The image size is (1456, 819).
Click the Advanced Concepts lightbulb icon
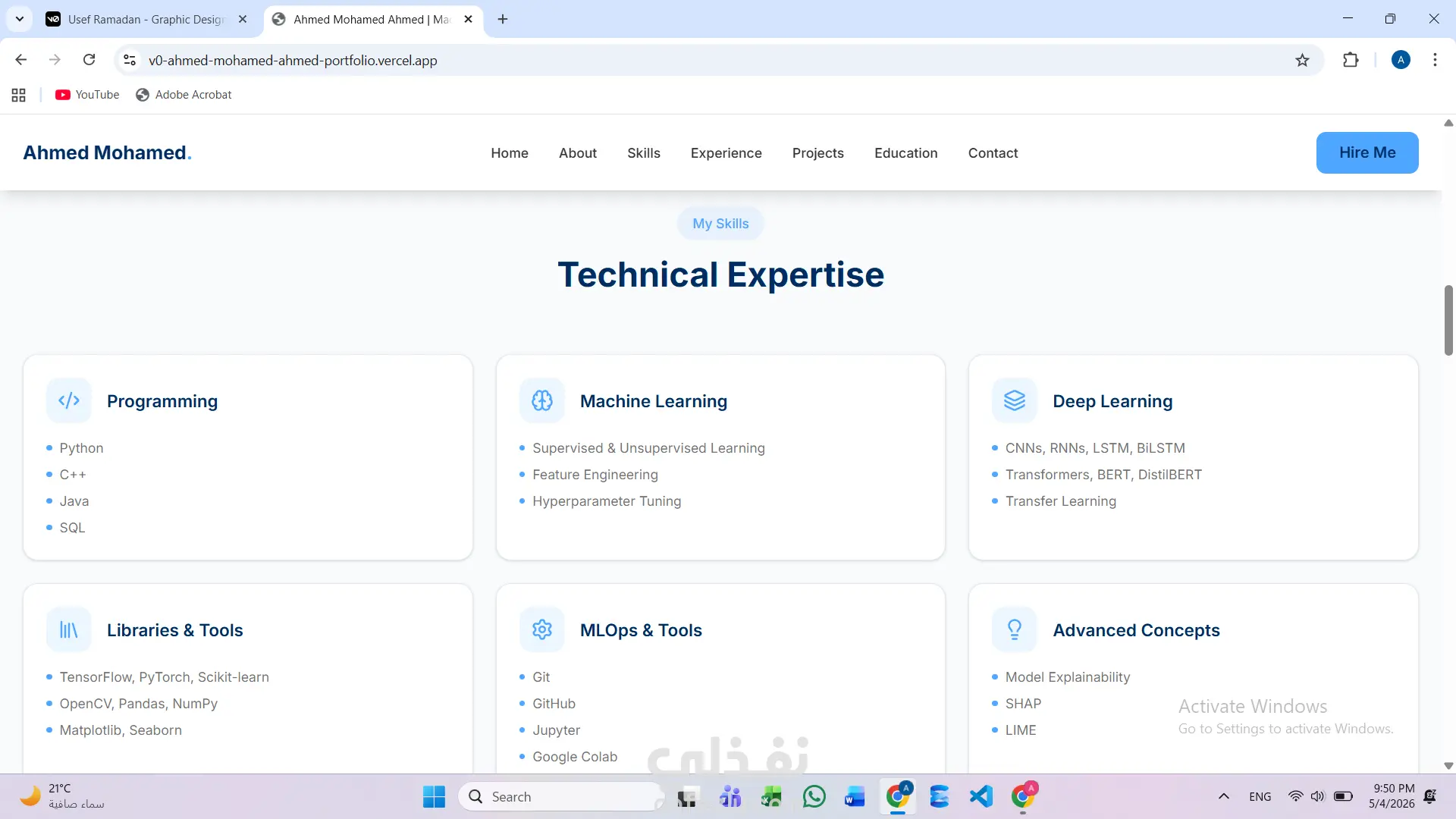tap(1015, 629)
